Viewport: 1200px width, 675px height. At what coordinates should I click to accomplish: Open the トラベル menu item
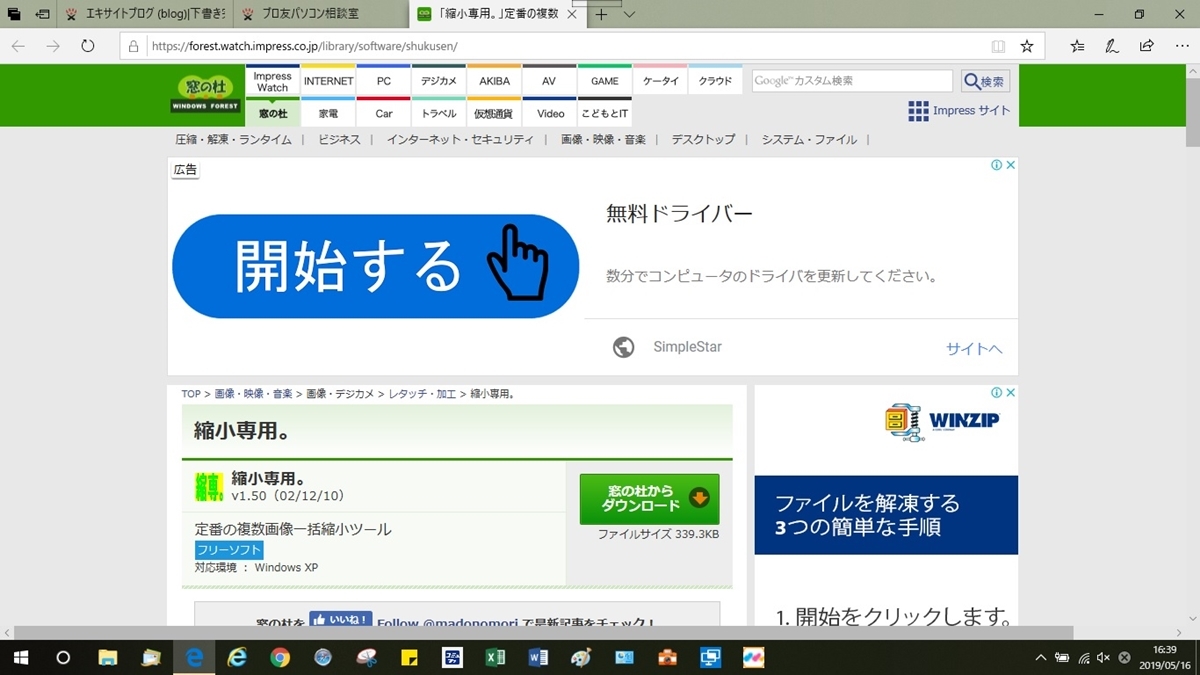(439, 113)
